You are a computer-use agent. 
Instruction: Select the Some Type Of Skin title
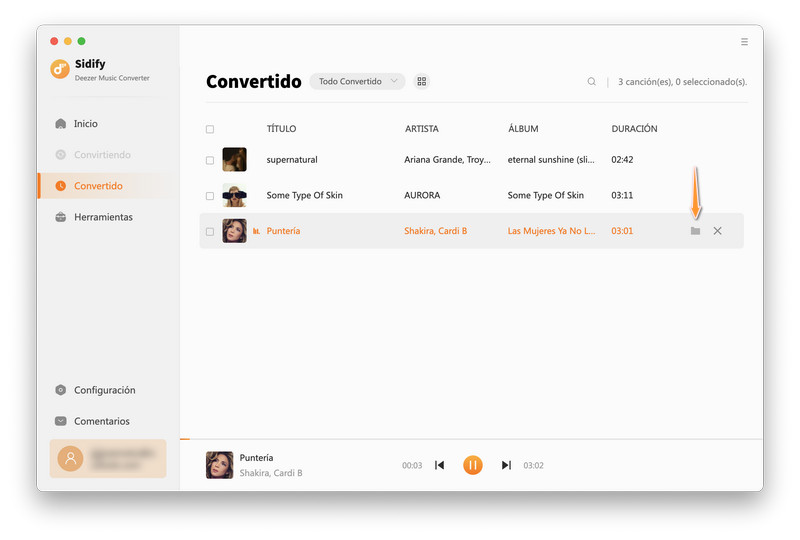point(305,195)
